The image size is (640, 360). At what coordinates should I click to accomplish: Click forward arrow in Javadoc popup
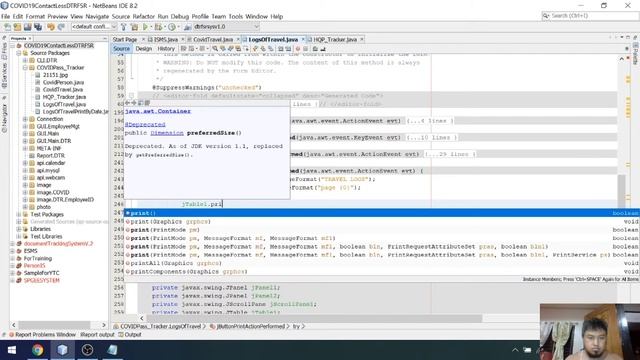pyautogui.click(x=133, y=103)
